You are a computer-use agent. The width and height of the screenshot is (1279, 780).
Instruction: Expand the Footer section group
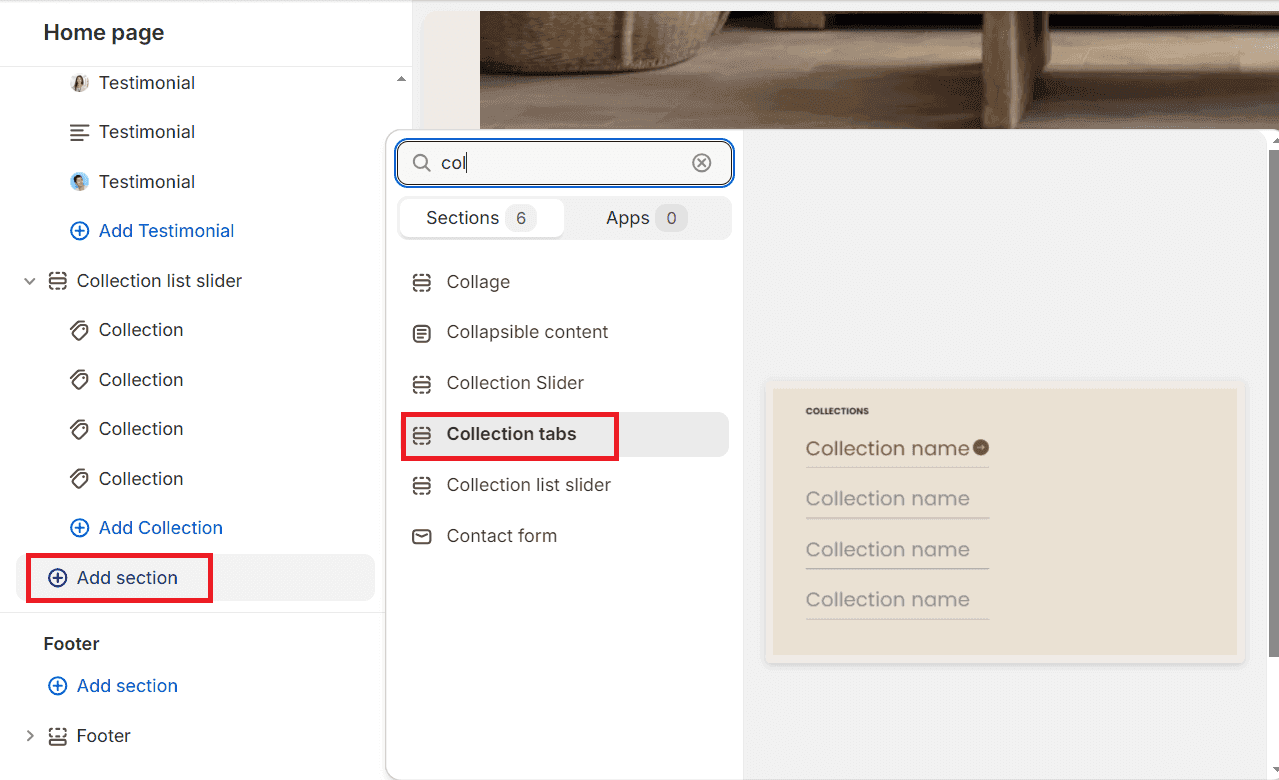coord(30,736)
